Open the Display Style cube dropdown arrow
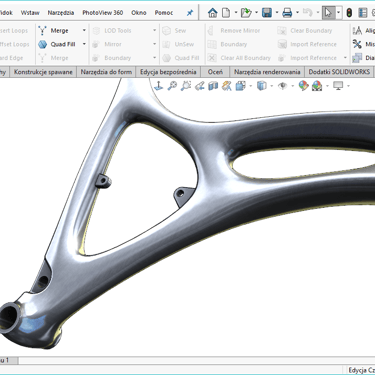 point(271,86)
